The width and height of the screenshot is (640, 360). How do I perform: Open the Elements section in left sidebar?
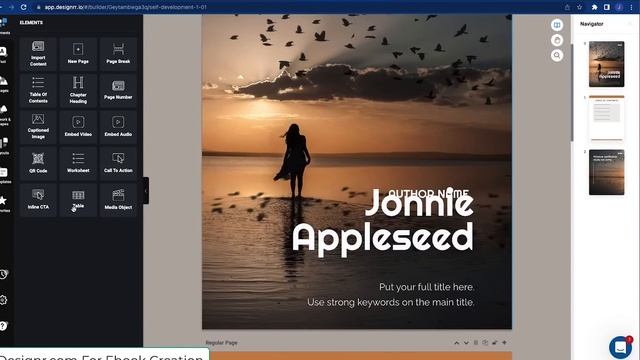tap(4, 25)
